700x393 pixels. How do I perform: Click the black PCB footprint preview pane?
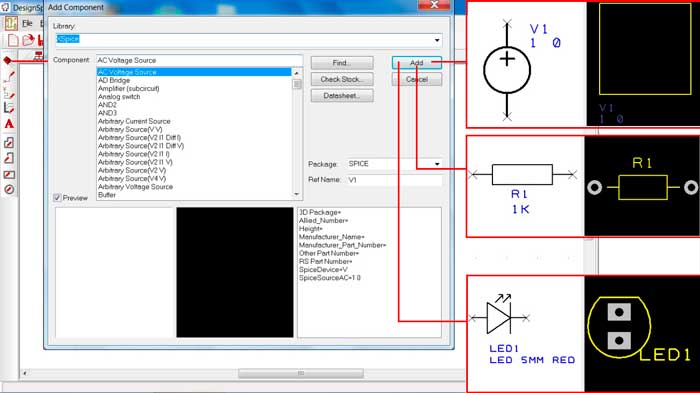[235, 272]
